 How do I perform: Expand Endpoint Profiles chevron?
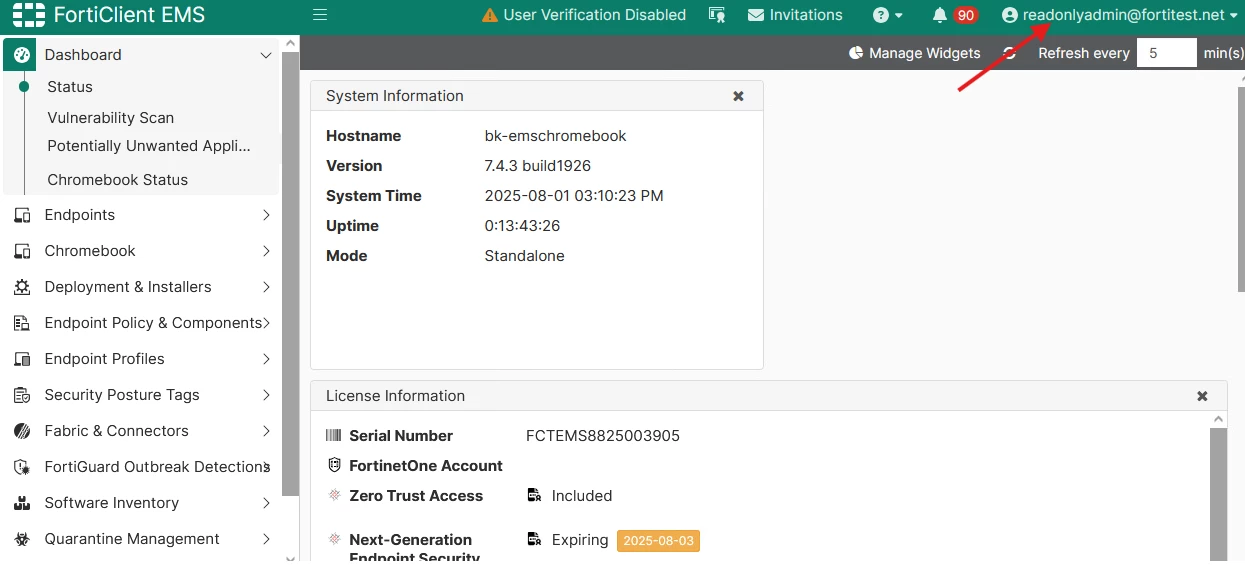click(x=266, y=359)
